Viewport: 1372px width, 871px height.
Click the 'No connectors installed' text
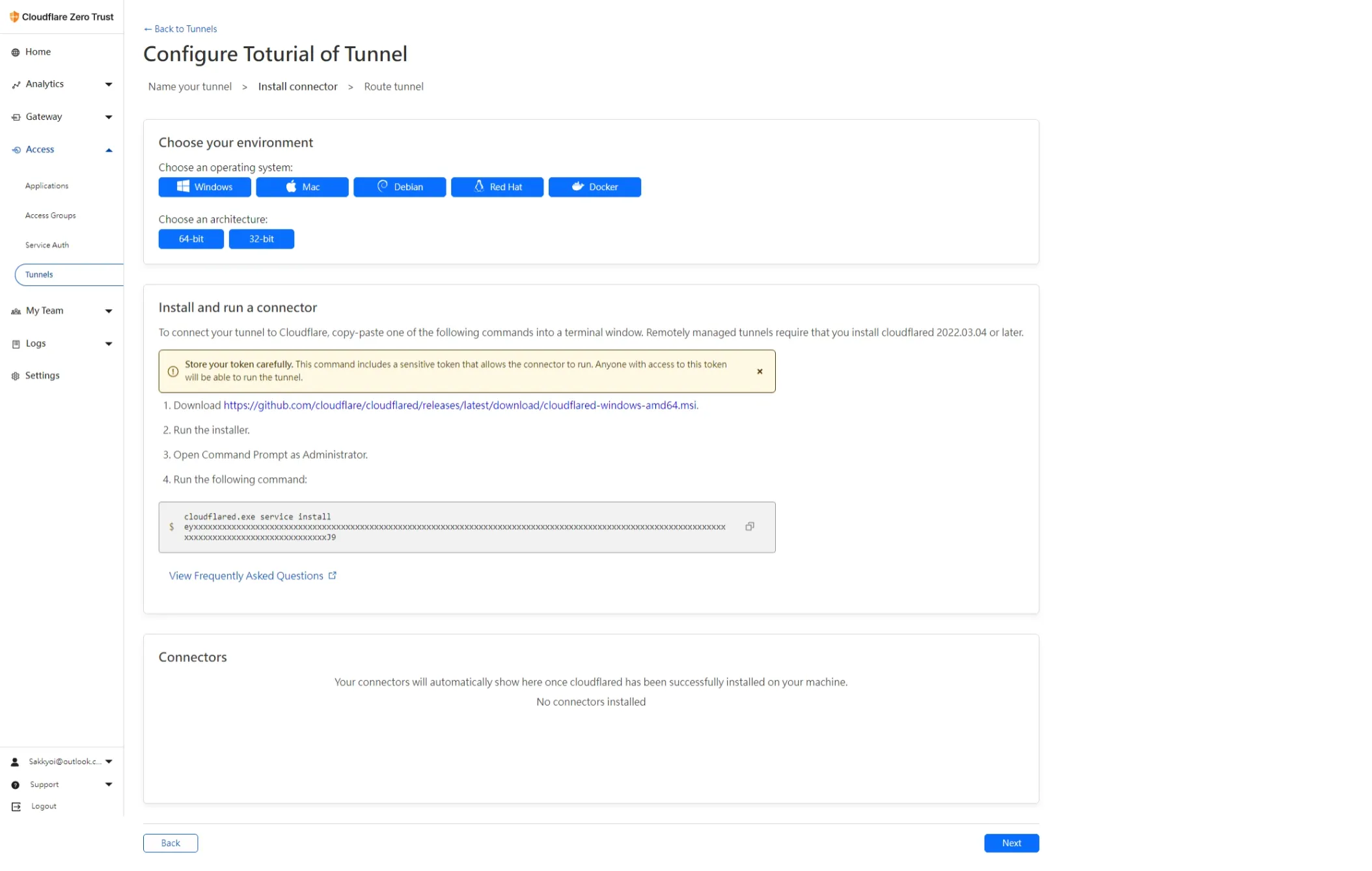(591, 702)
